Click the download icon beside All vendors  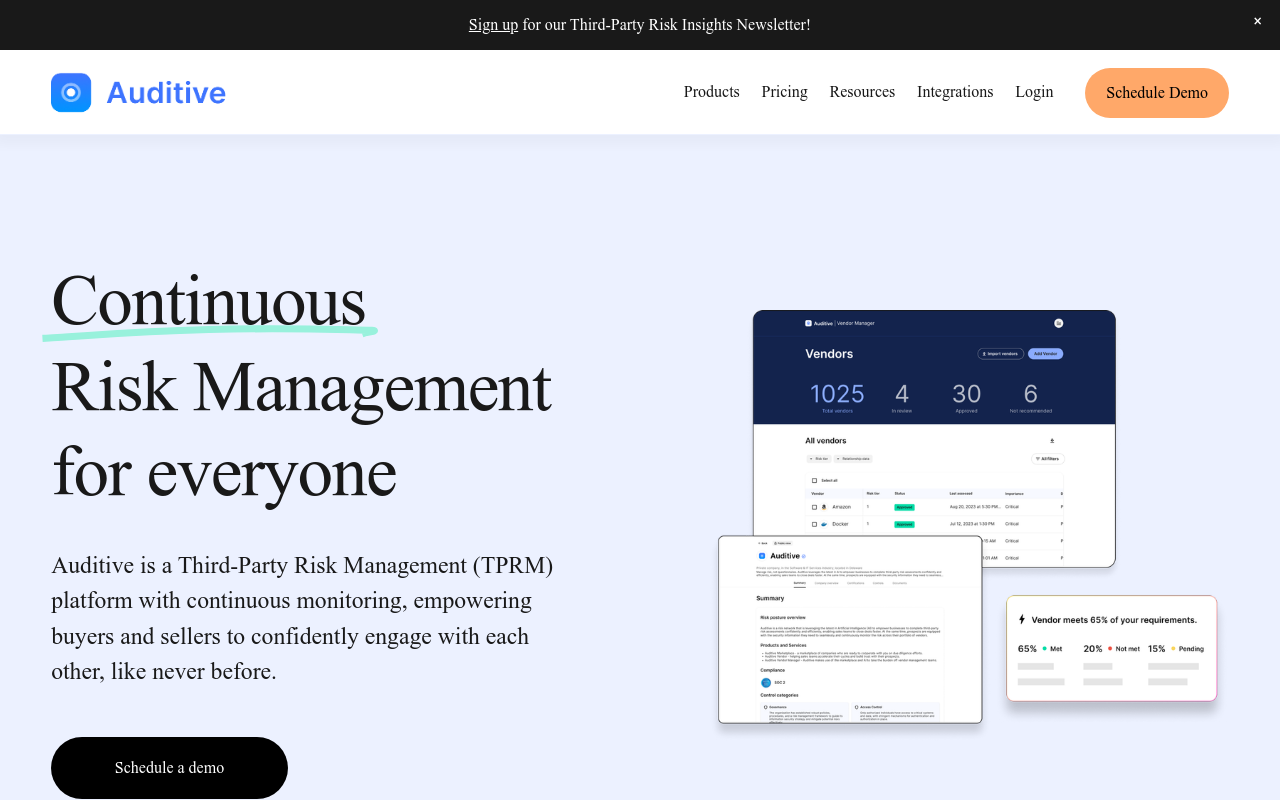1051,441
